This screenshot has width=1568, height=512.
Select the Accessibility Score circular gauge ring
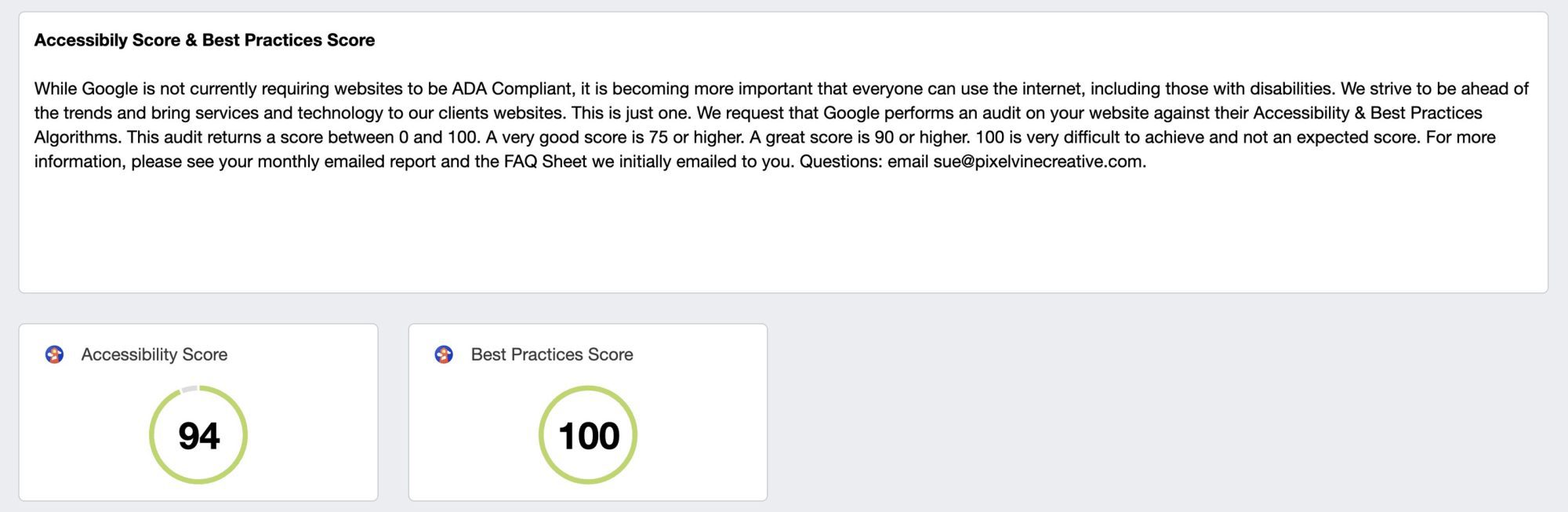pyautogui.click(x=198, y=434)
